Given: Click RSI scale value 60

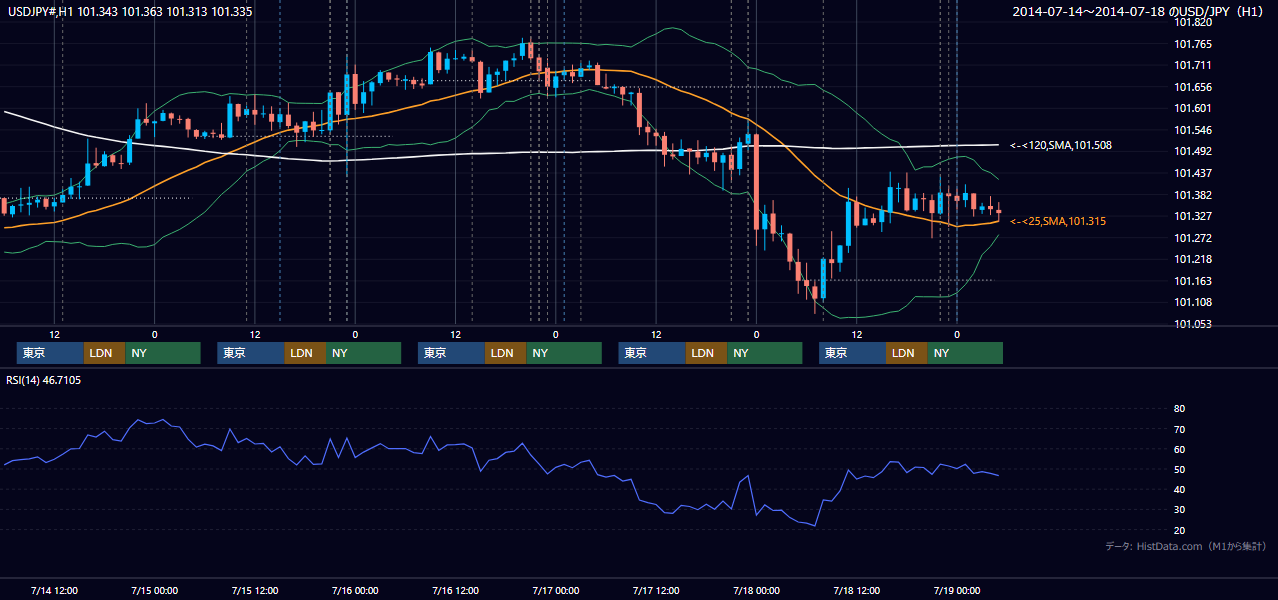Looking at the screenshot, I should pyautogui.click(x=1180, y=449).
